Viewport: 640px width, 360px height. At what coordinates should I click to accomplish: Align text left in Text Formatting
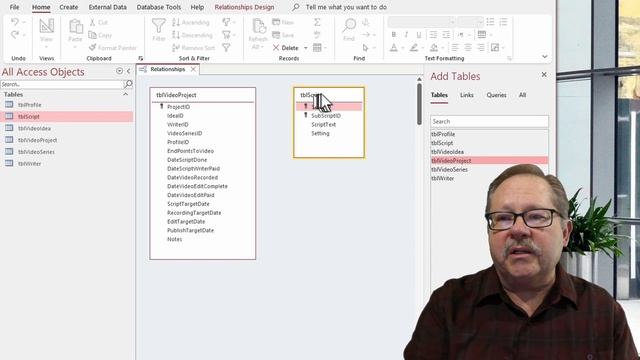(x=455, y=48)
